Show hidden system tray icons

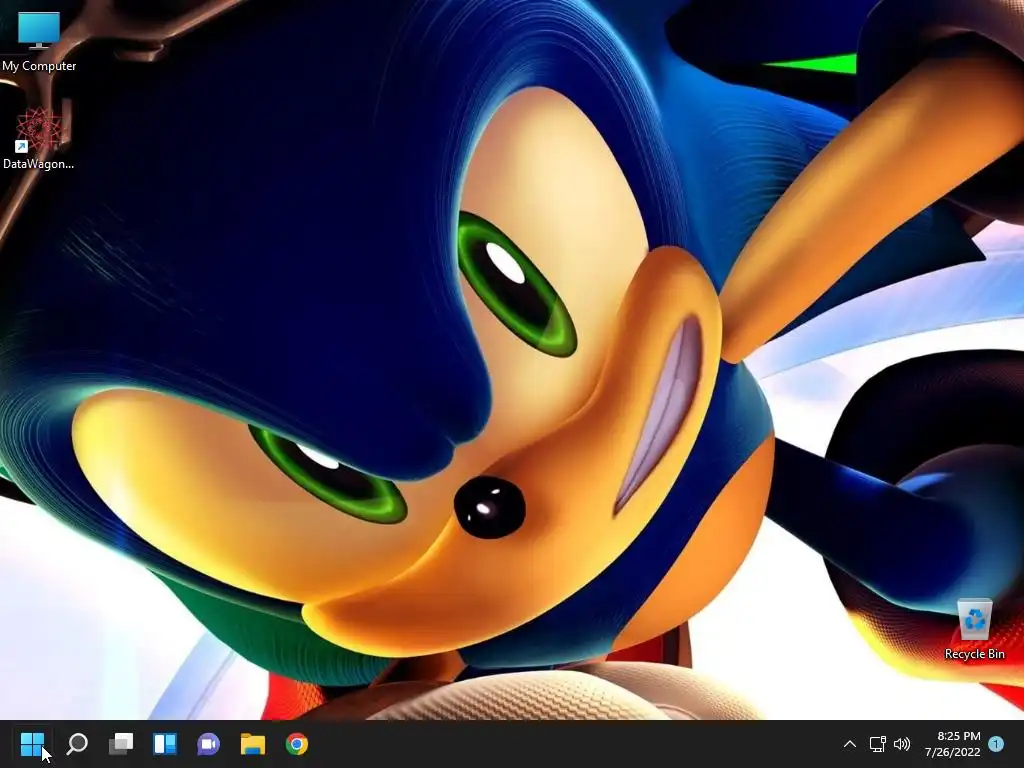click(x=850, y=743)
